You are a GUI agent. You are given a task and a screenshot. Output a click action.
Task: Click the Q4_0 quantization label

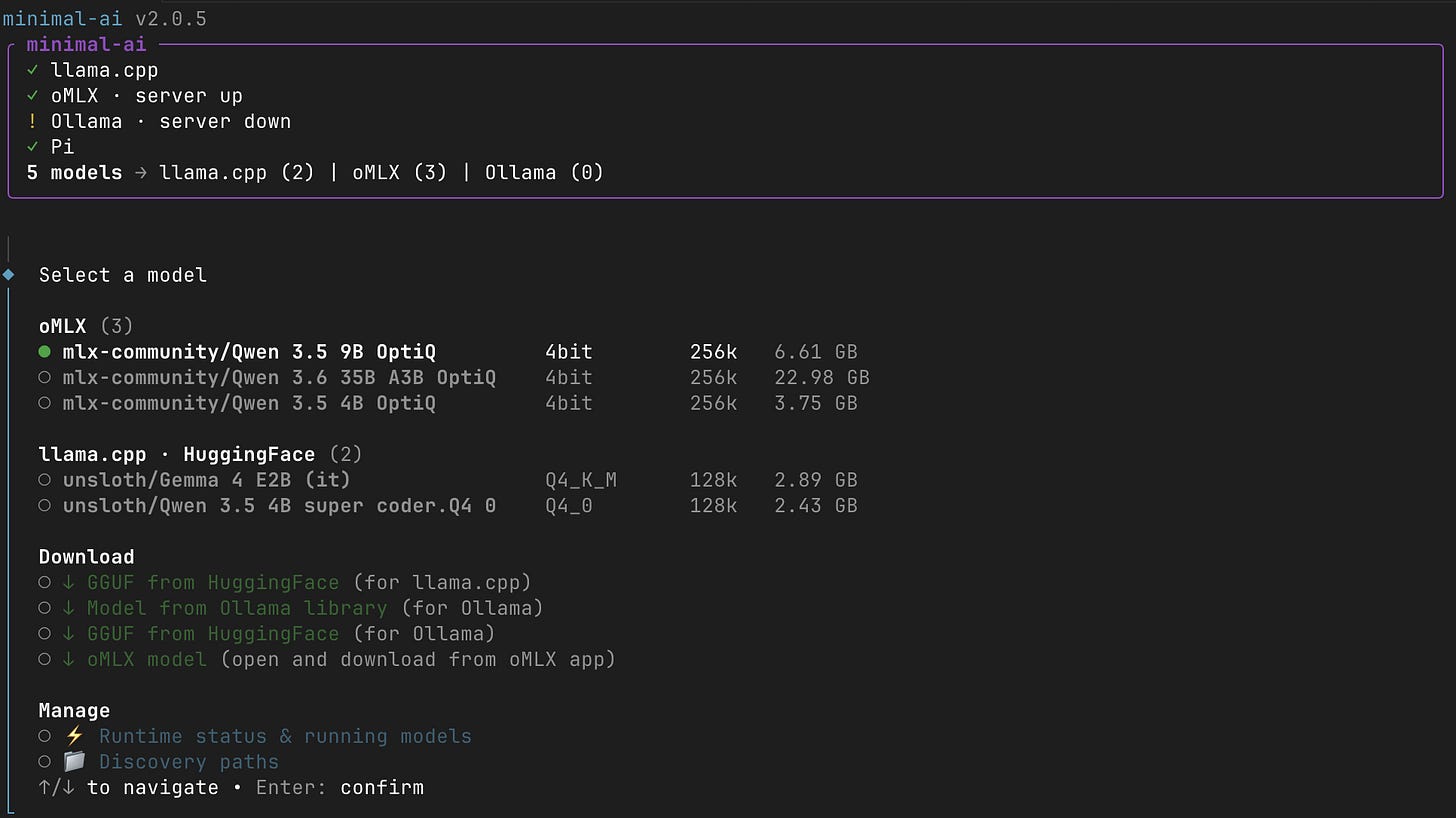569,506
